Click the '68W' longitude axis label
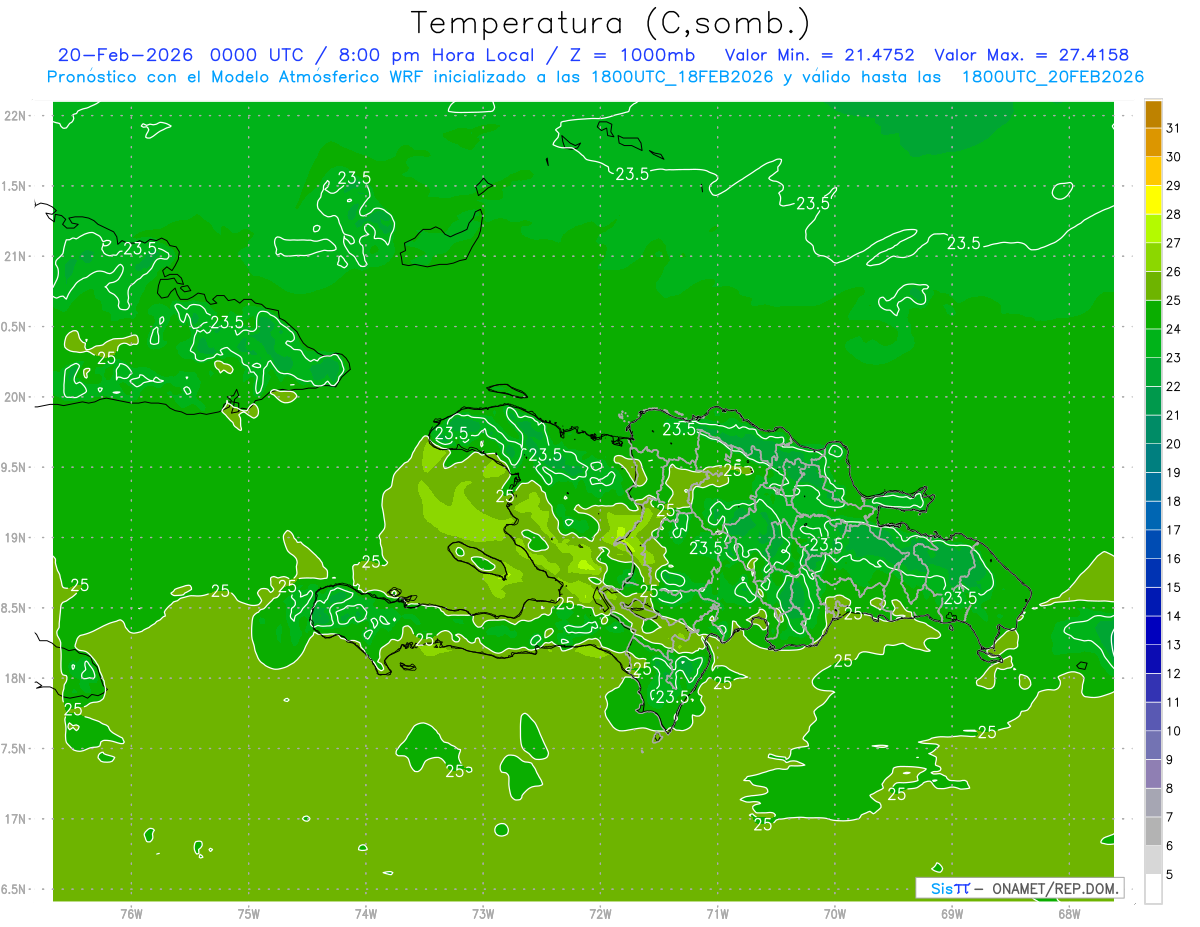The width and height of the screenshot is (1200, 927). (x=1069, y=914)
